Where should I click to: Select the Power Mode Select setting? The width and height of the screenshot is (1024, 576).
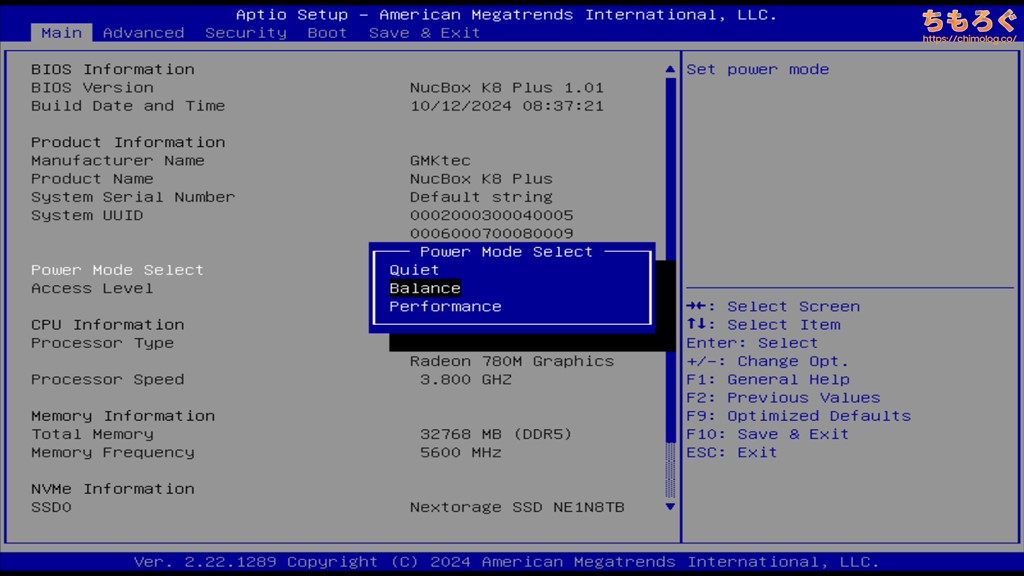(118, 270)
